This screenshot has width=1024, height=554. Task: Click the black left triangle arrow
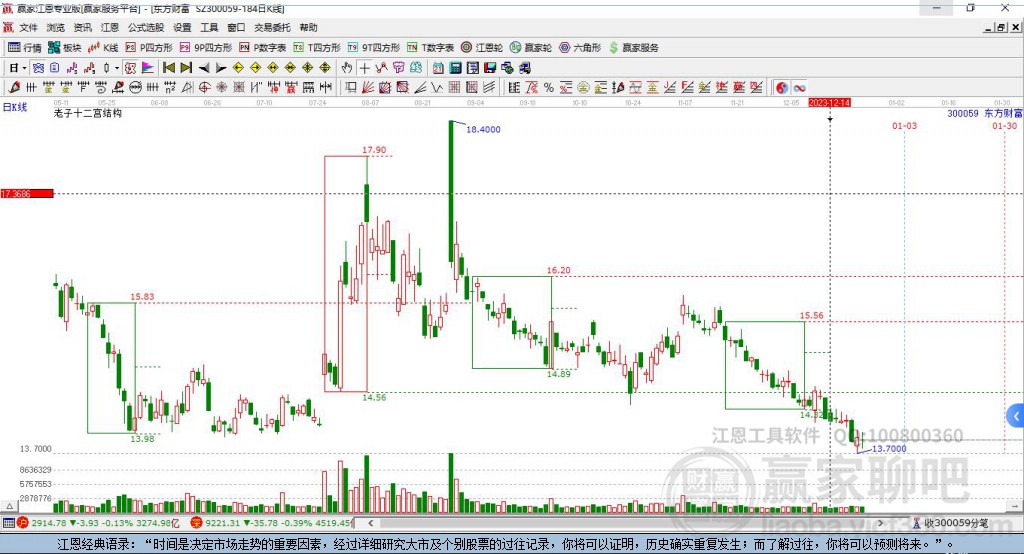(x=203, y=68)
